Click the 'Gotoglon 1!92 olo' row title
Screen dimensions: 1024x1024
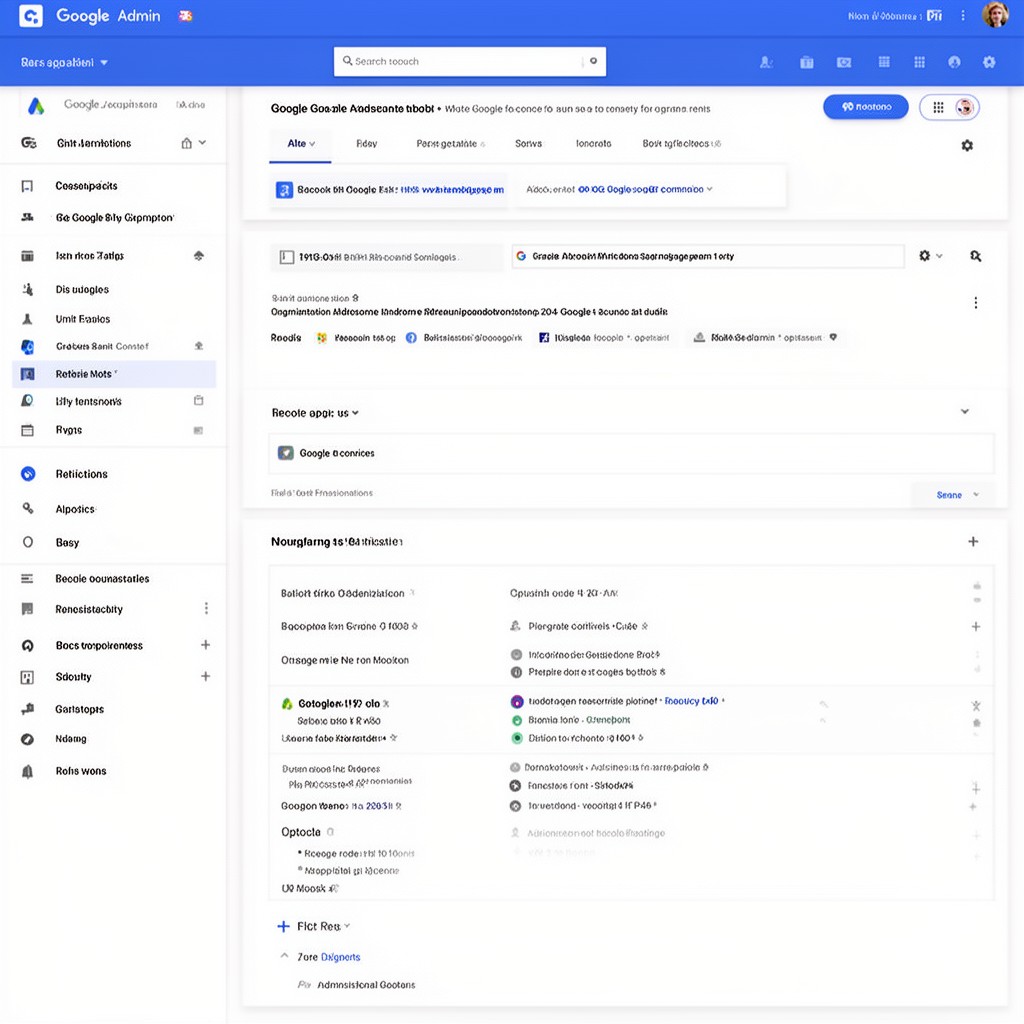click(339, 703)
